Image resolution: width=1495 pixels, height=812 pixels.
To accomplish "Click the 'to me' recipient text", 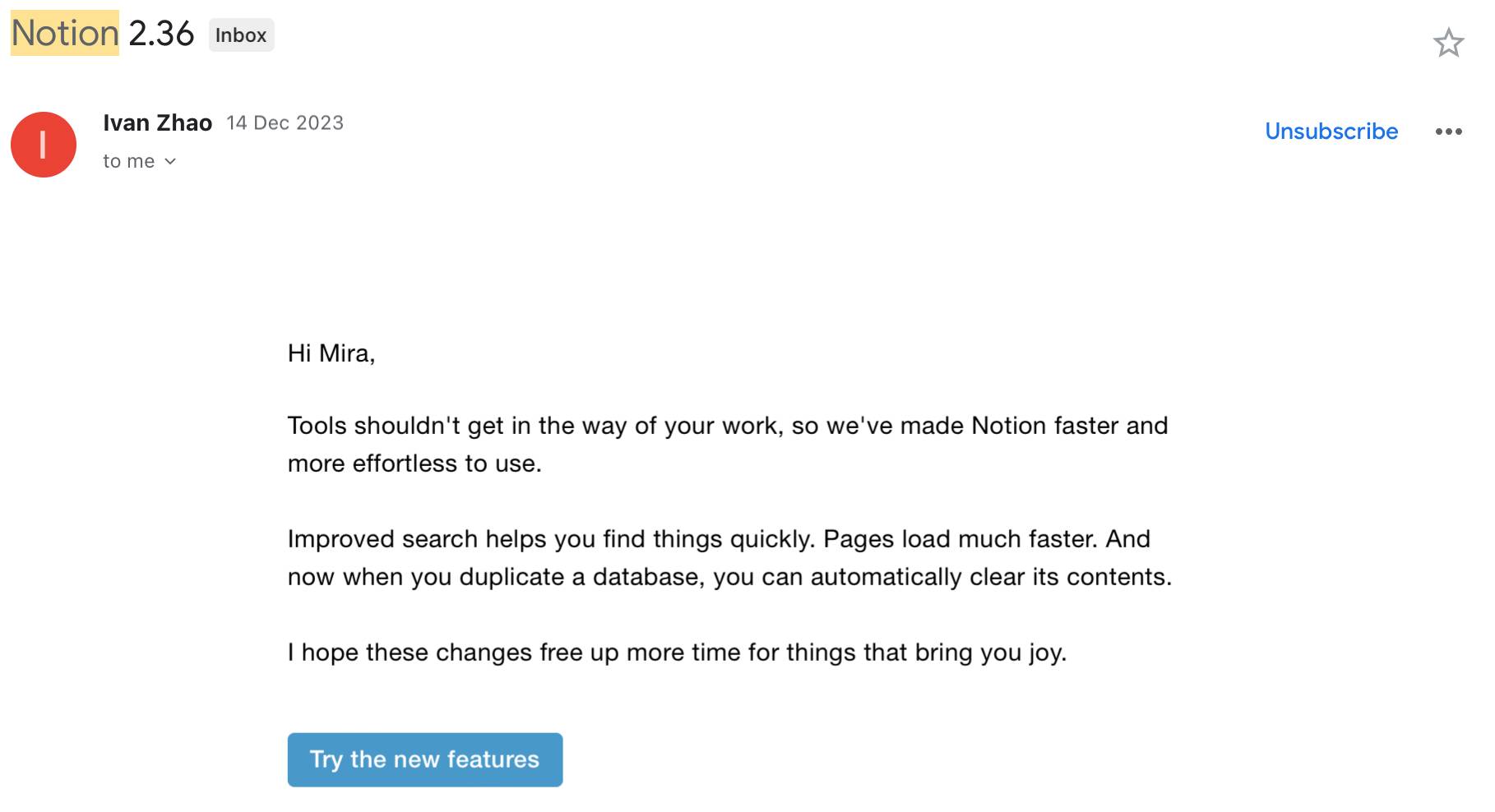I will point(128,162).
